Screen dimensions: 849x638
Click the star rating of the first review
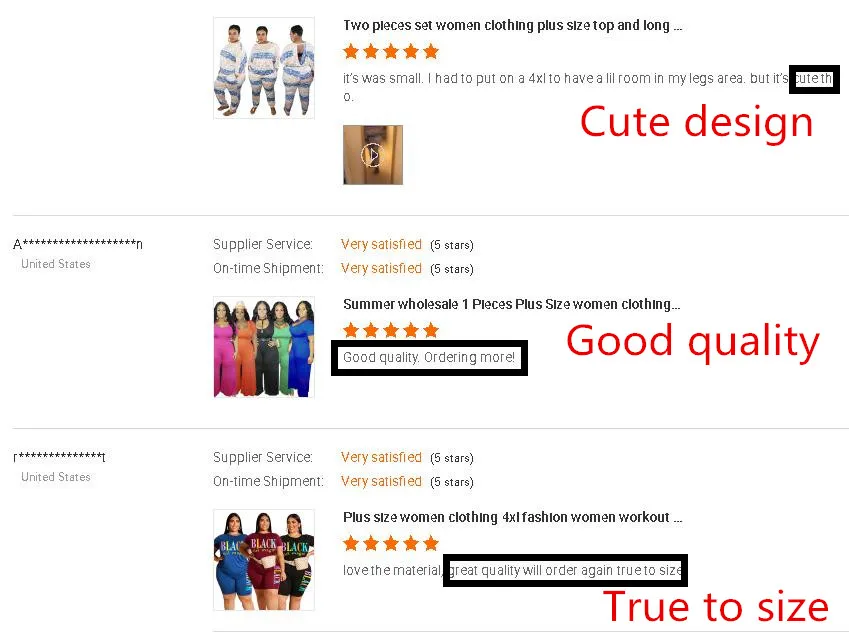tap(391, 52)
